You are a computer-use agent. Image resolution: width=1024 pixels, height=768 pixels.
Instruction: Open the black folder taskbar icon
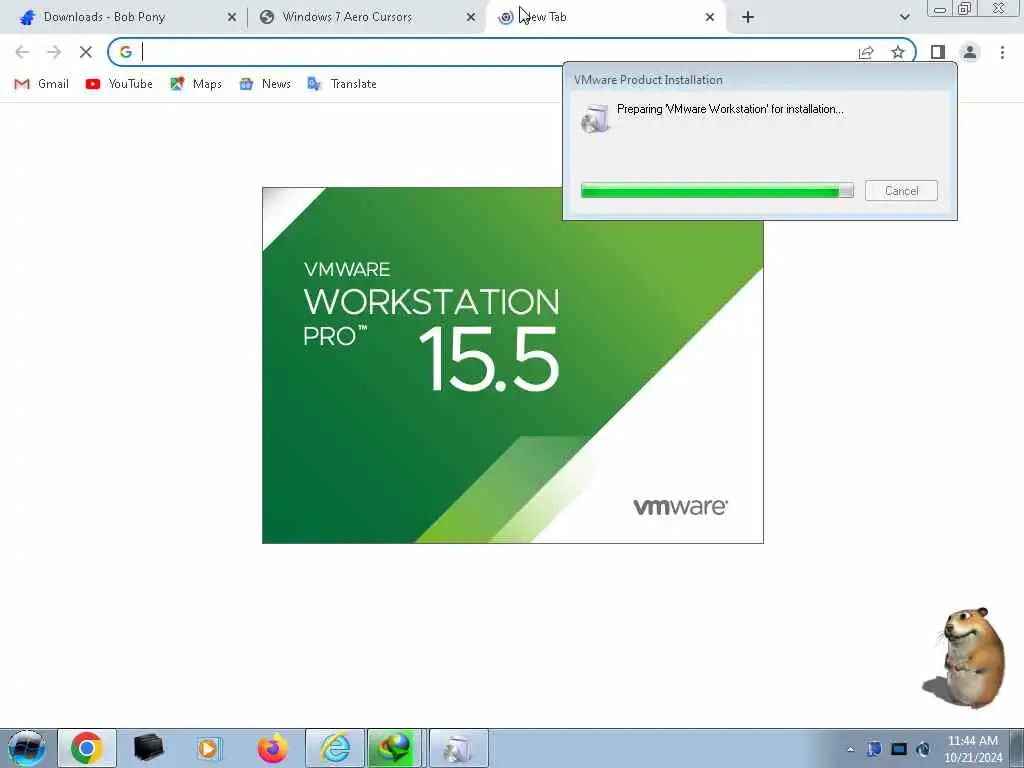(148, 748)
